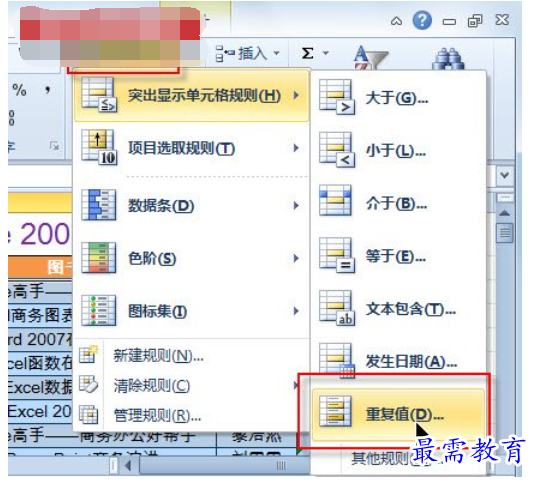This screenshot has height=482, width=534.
Task: Minimize the ribbon with caret icon
Action: (396, 21)
